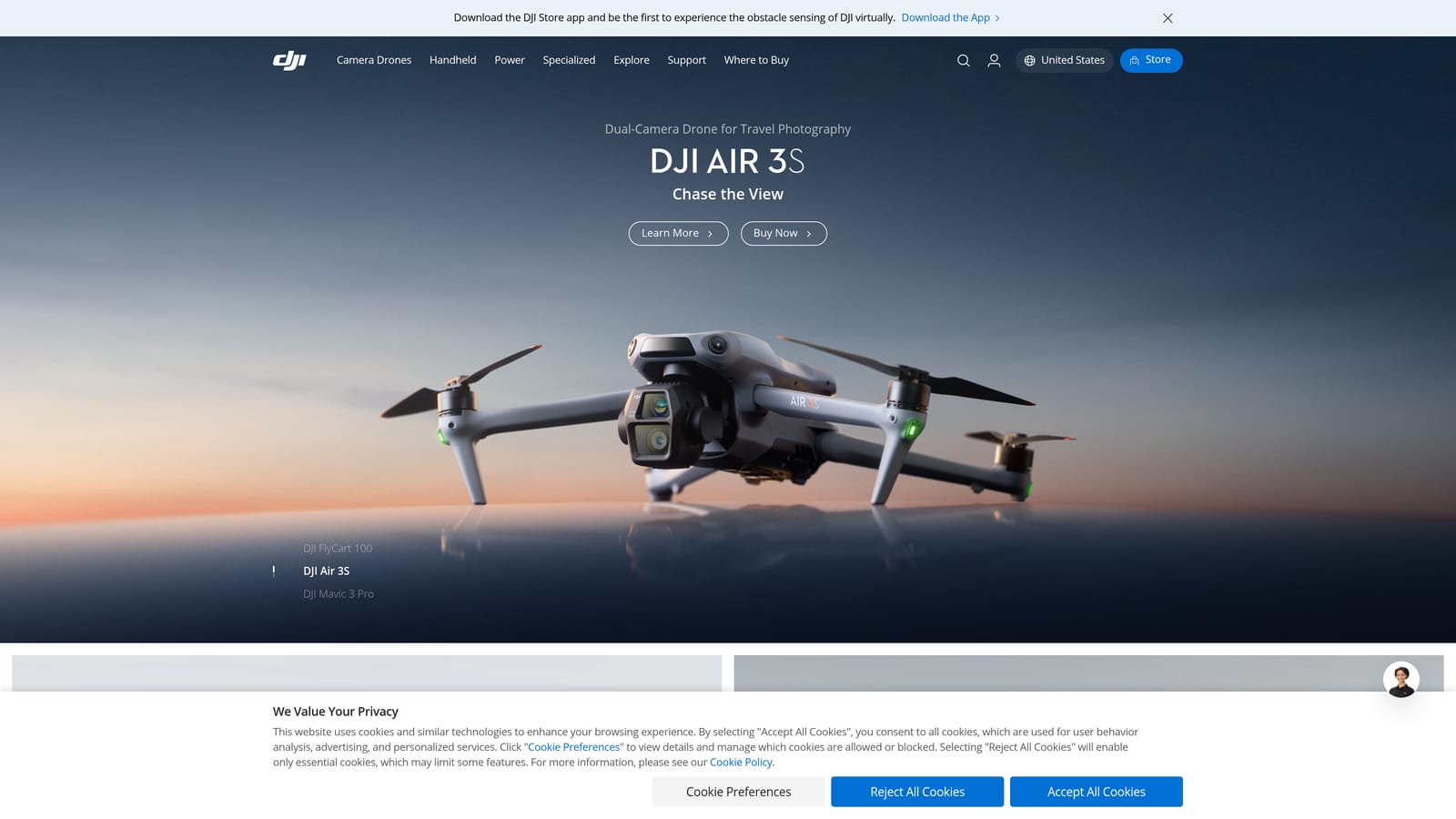Screen dimensions: 1456x819
Task: Open the Support menu
Action: pyautogui.click(x=686, y=60)
